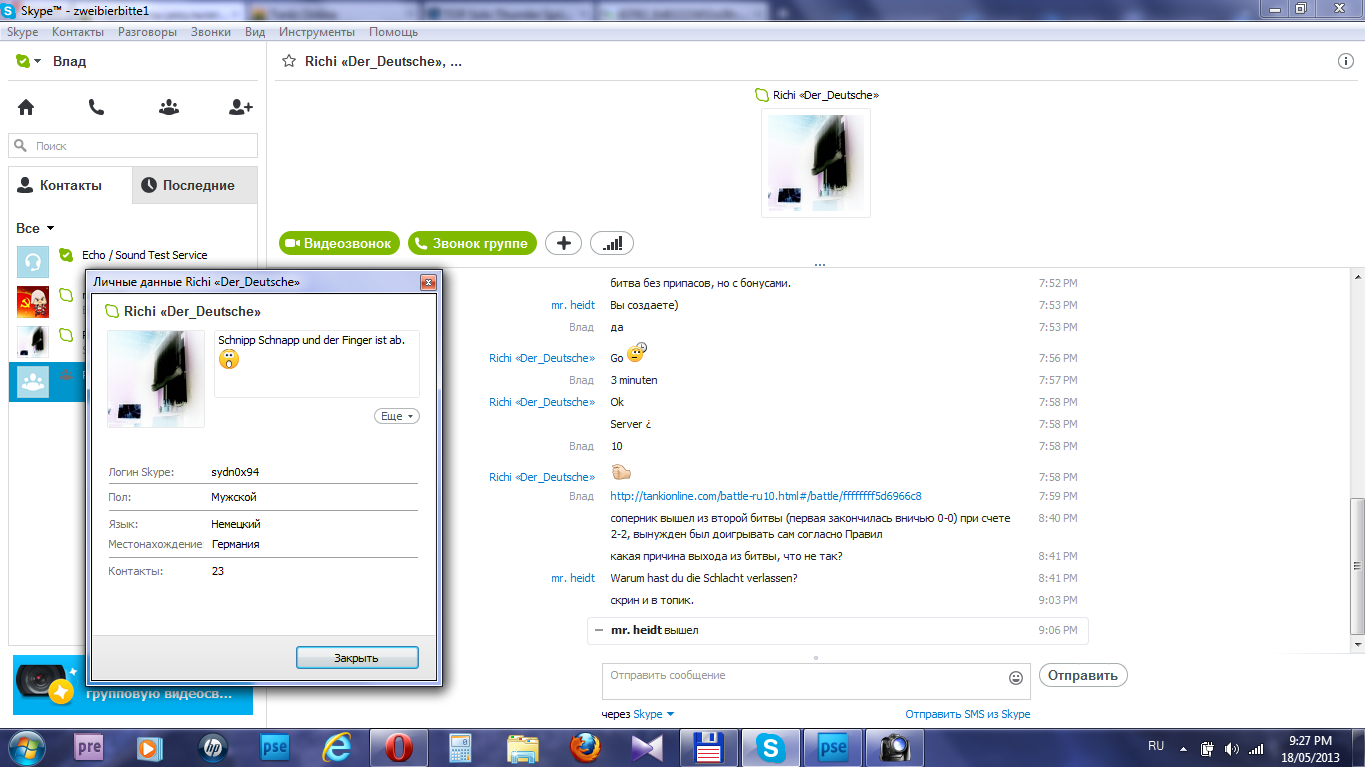This screenshot has height=767, width=1365.
Task: Click the create group icon
Action: (x=169, y=107)
